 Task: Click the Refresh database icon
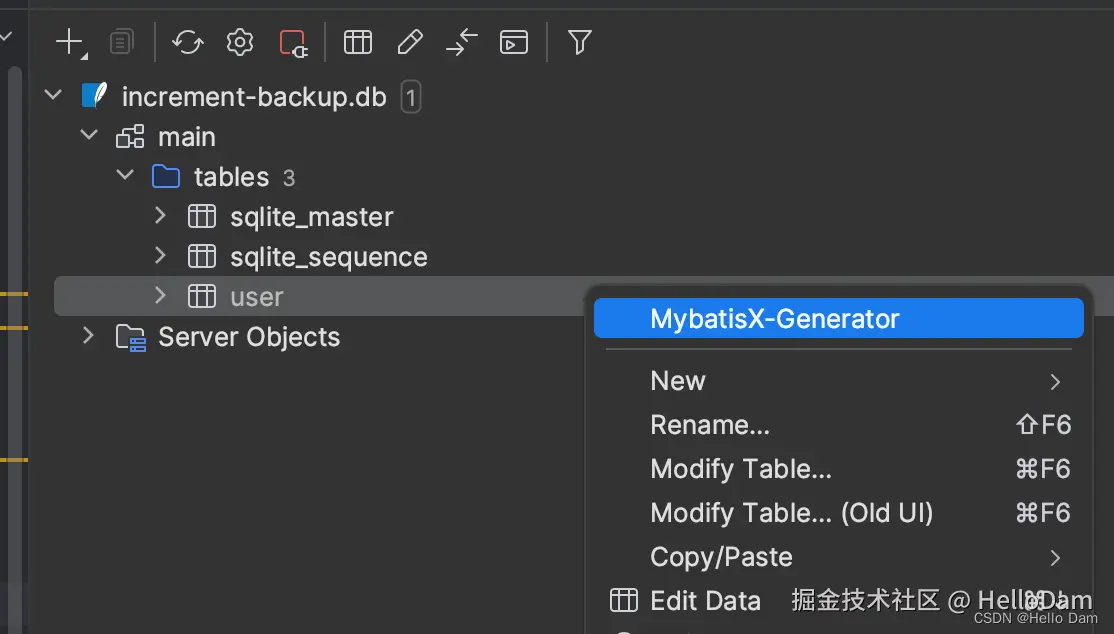187,42
